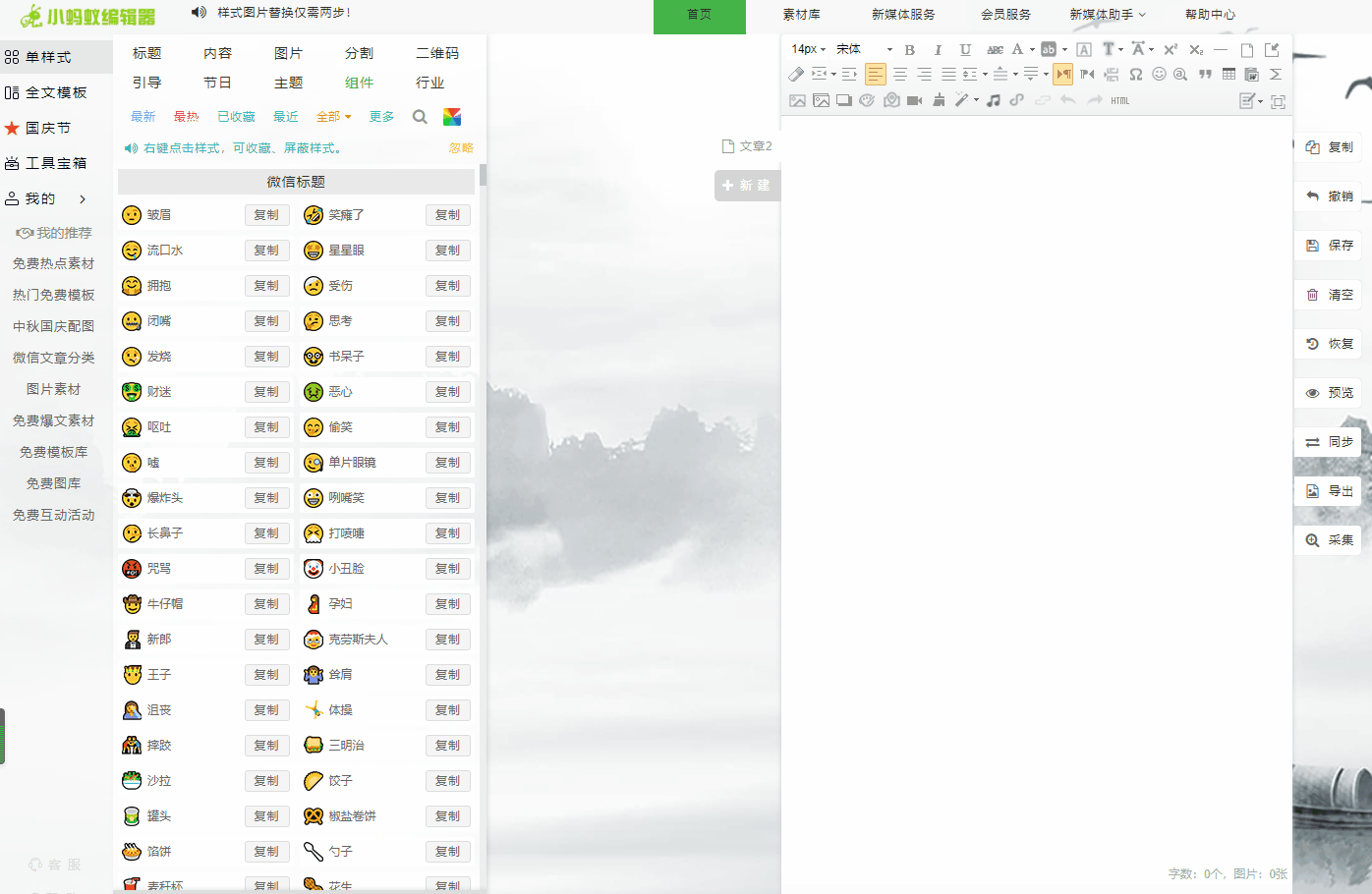This screenshot has height=894, width=1372.
Task: Justify the text alignment
Action: 948,74
